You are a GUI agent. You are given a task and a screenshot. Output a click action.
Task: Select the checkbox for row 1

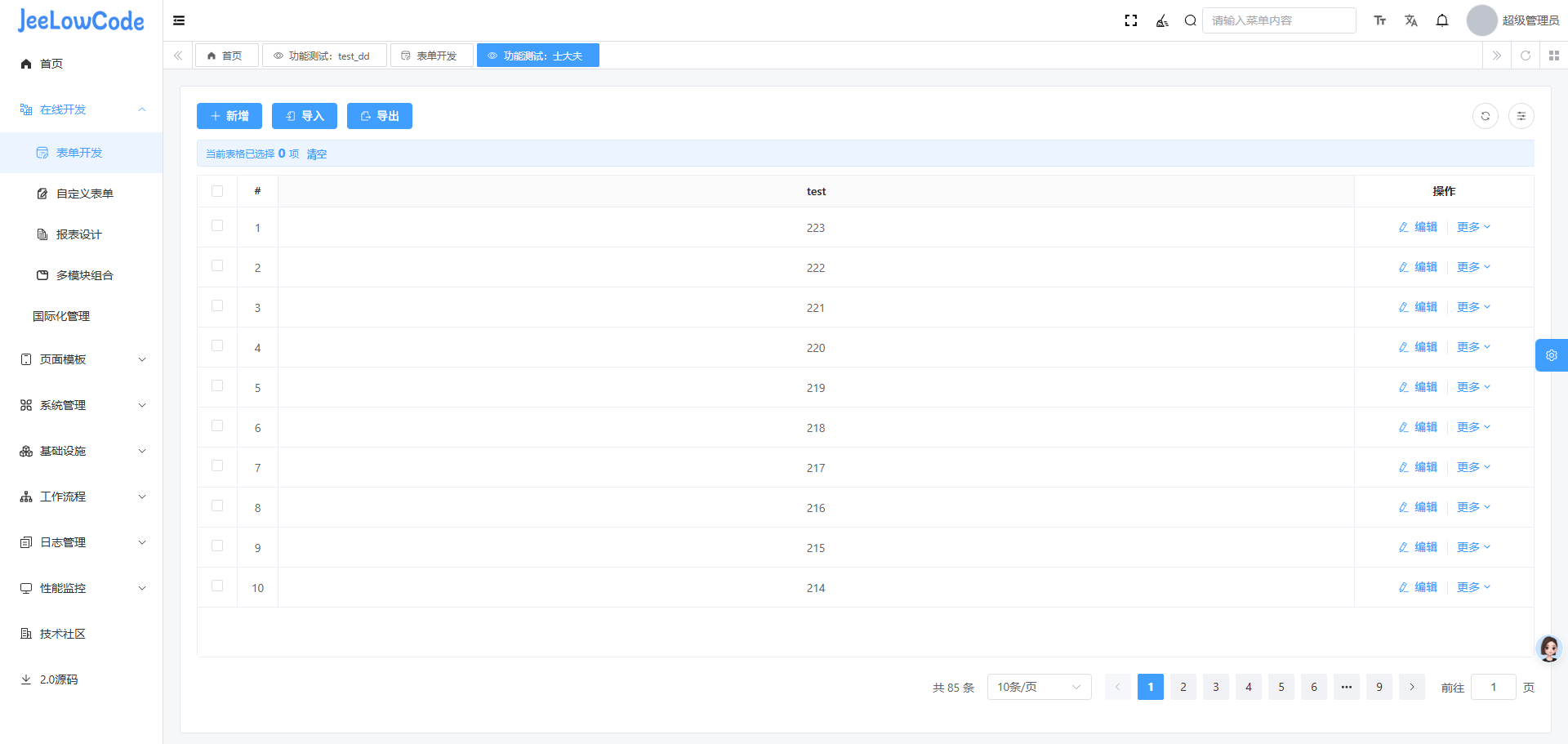click(217, 226)
